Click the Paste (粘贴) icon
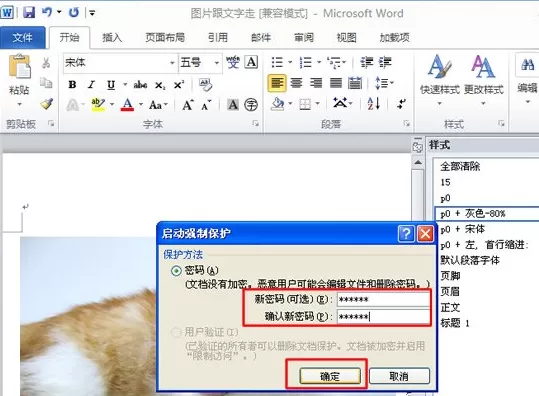 (20, 66)
